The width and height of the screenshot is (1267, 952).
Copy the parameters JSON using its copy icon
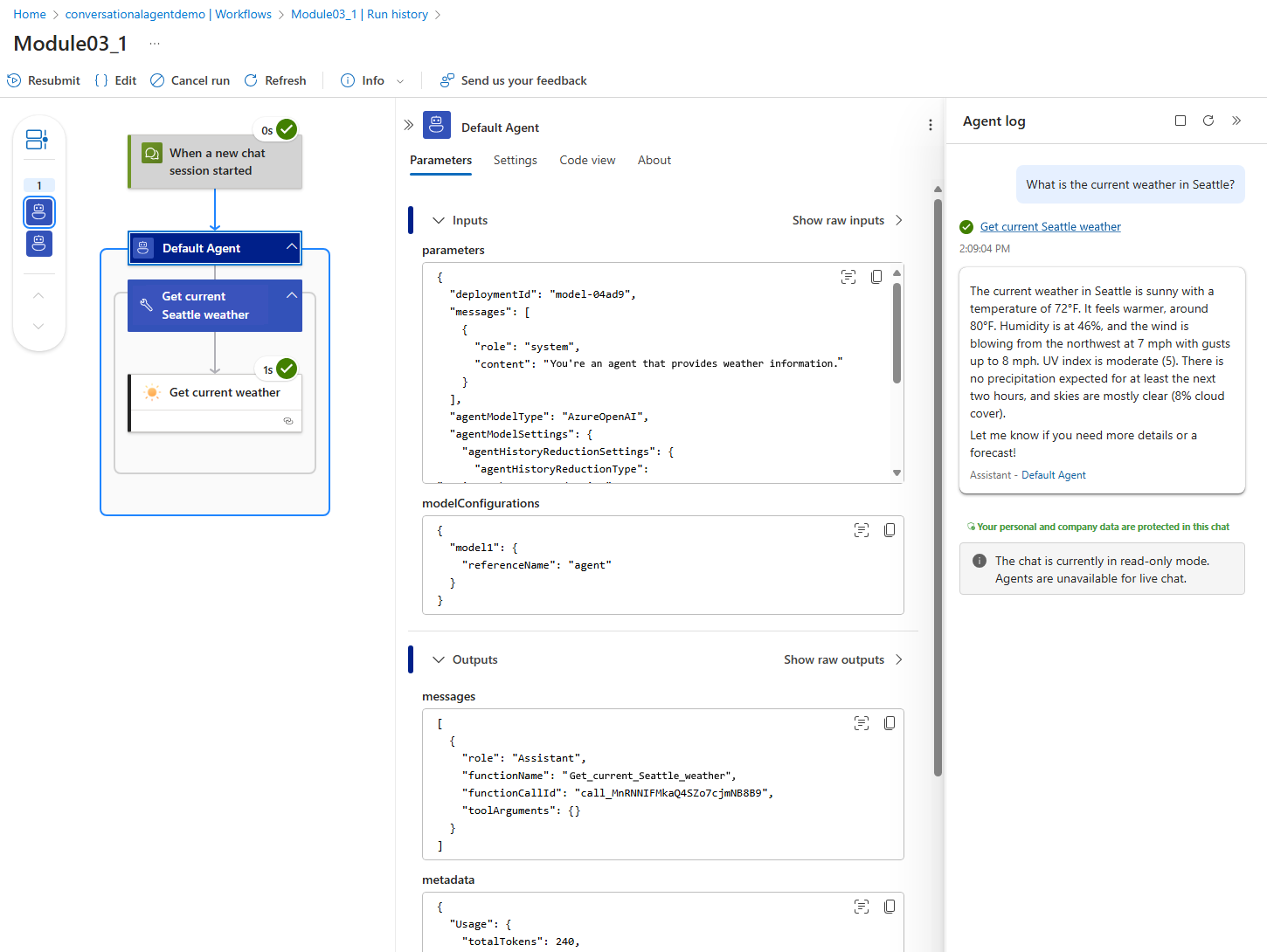click(x=876, y=276)
